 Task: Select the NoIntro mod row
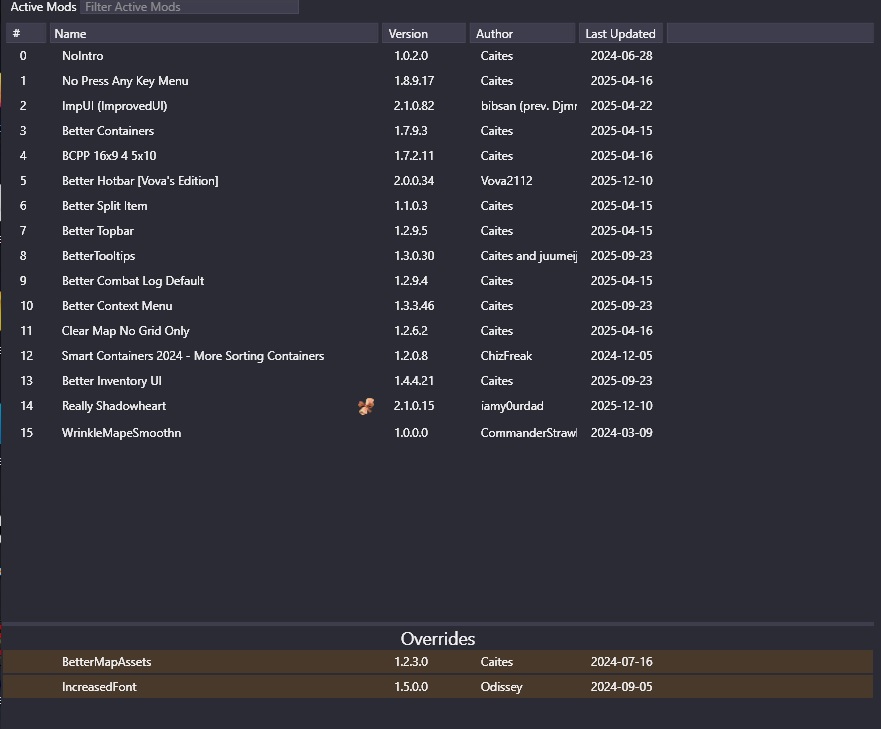[x=438, y=56]
